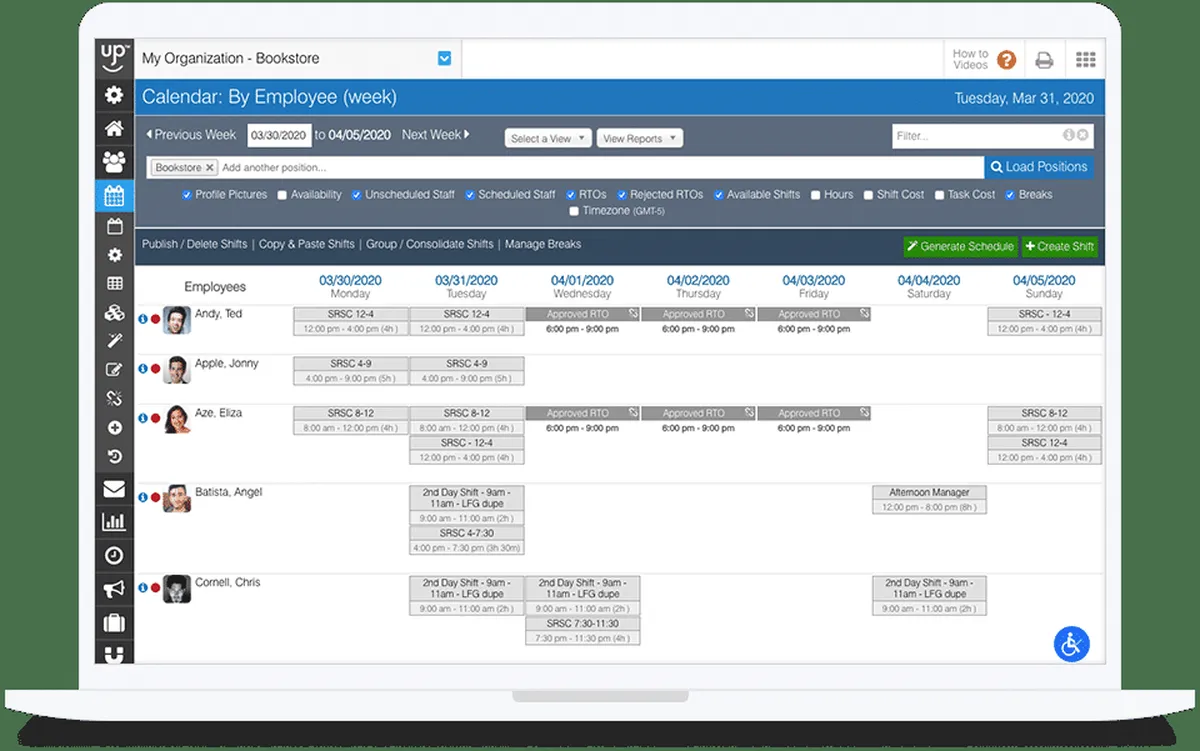This screenshot has width=1200, height=751.
Task: Open the apps grid icon top right
Action: 1086,60
